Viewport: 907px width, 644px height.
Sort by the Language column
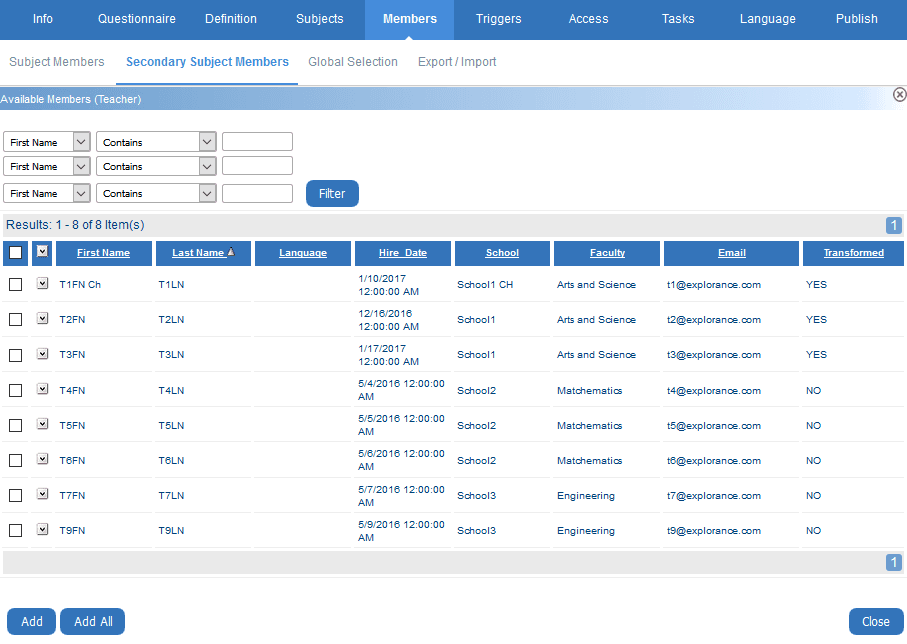click(303, 253)
